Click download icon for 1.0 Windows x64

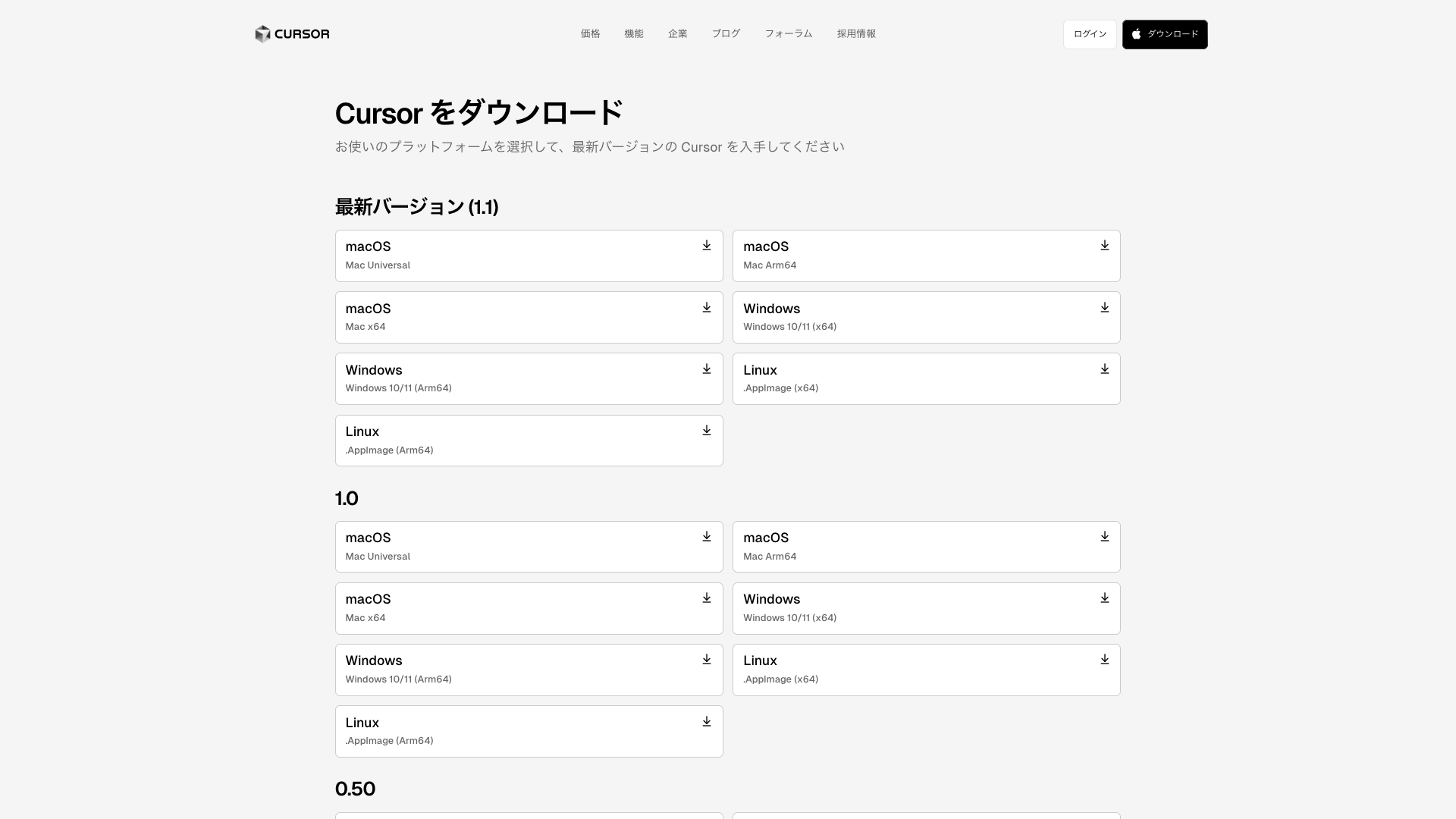coord(1105,598)
